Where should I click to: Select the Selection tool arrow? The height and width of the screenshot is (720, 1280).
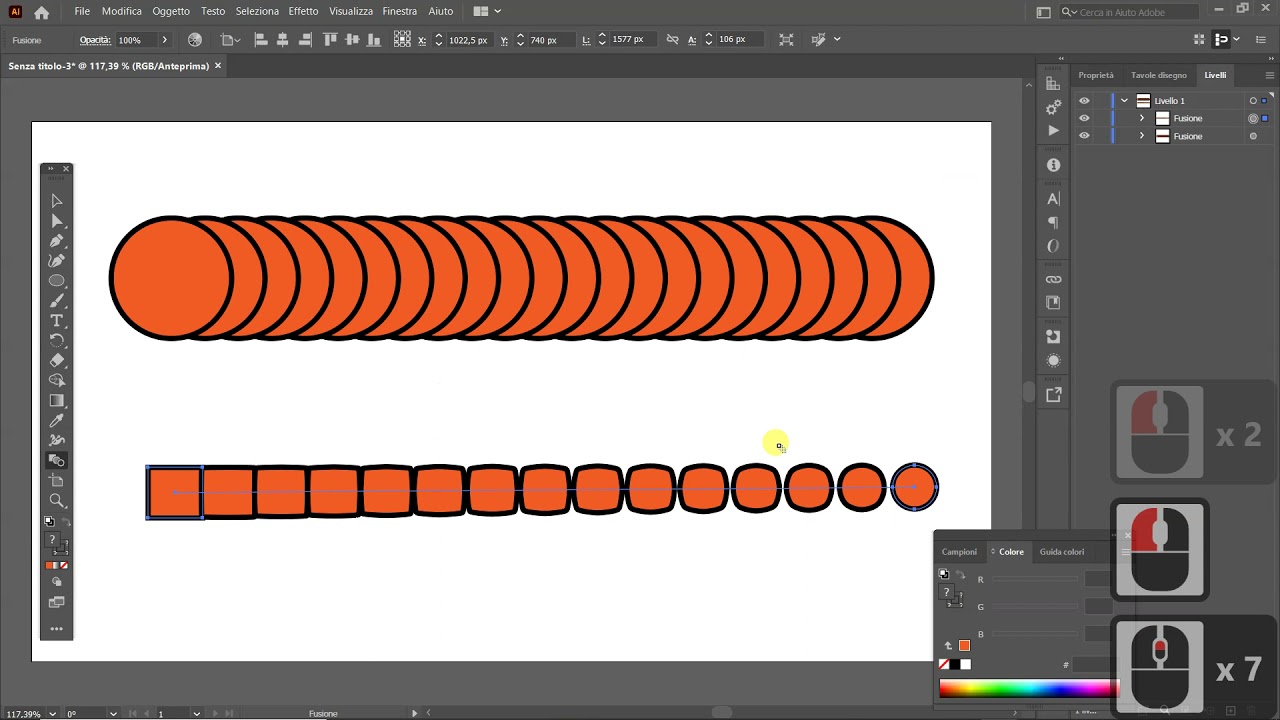pyautogui.click(x=57, y=201)
